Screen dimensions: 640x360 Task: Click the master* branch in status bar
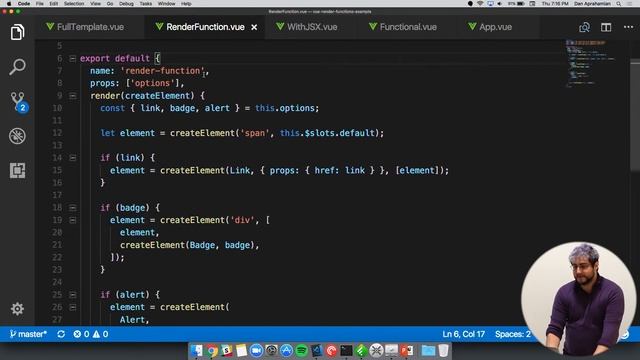point(28,334)
